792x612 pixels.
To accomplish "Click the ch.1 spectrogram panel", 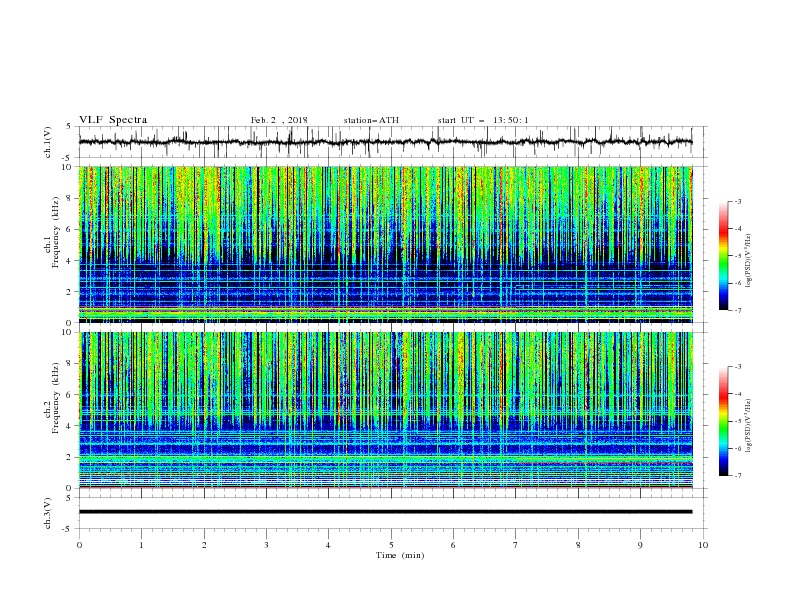I will 385,244.
